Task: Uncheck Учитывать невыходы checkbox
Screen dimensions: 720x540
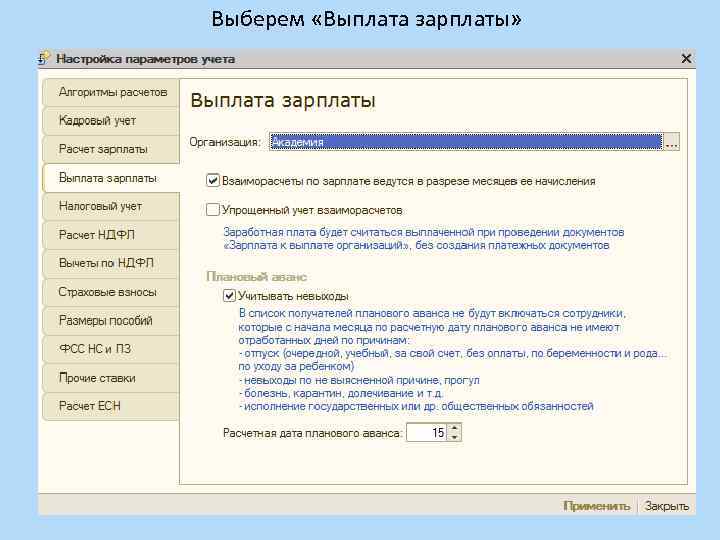Action: pos(229,296)
